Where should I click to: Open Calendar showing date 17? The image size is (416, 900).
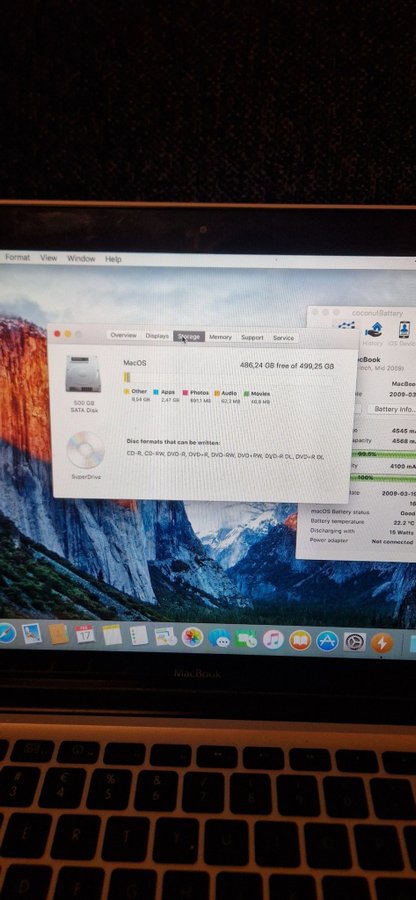(x=85, y=634)
